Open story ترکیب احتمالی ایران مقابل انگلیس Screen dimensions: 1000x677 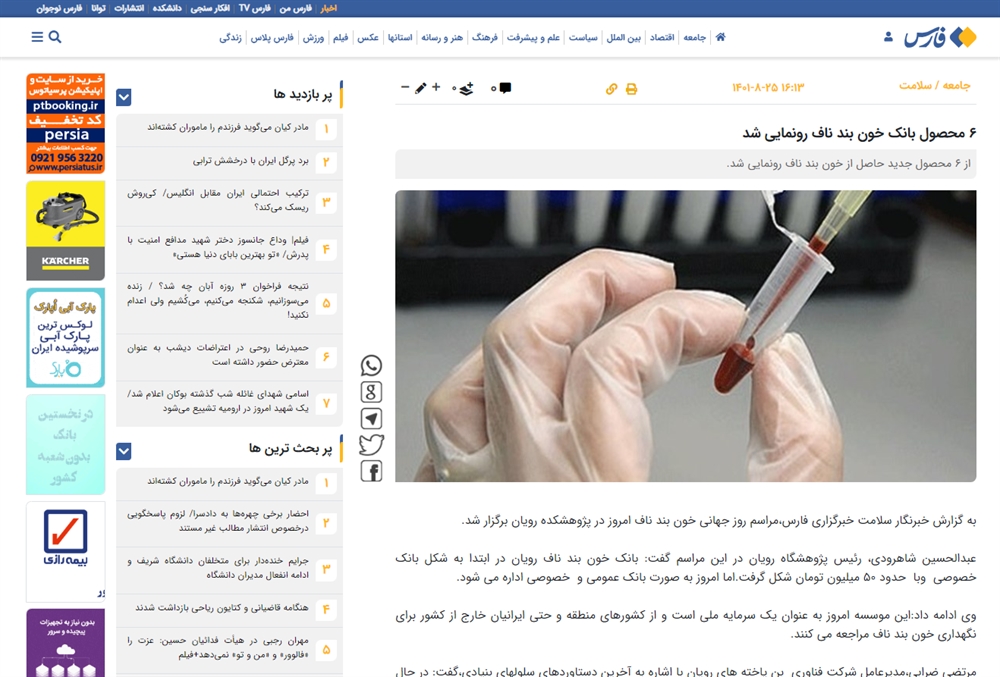217,200
